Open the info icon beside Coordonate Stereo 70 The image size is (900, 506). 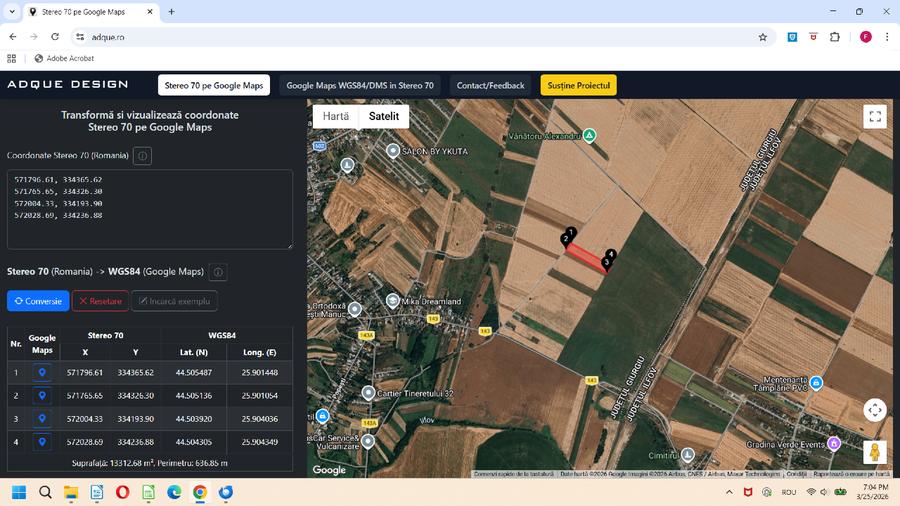142,156
